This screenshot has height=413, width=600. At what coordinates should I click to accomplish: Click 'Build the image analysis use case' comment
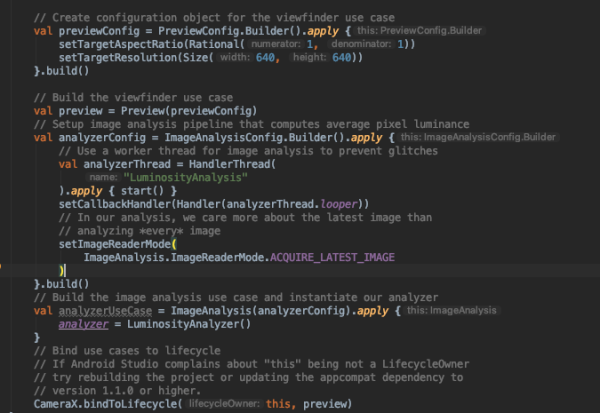tap(236, 298)
